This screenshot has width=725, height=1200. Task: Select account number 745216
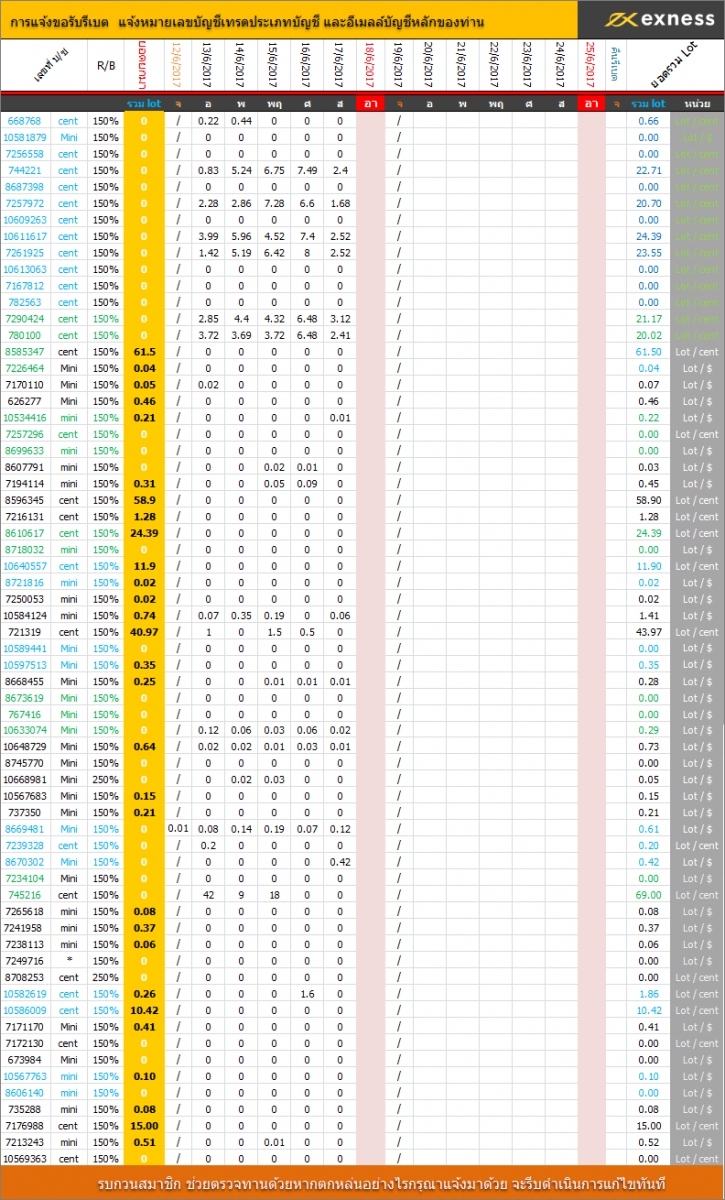click(x=24, y=895)
